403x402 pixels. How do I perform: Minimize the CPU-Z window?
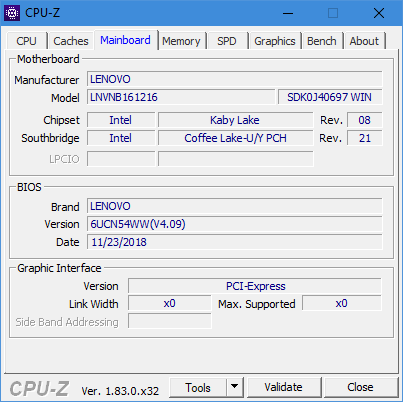(288, 13)
